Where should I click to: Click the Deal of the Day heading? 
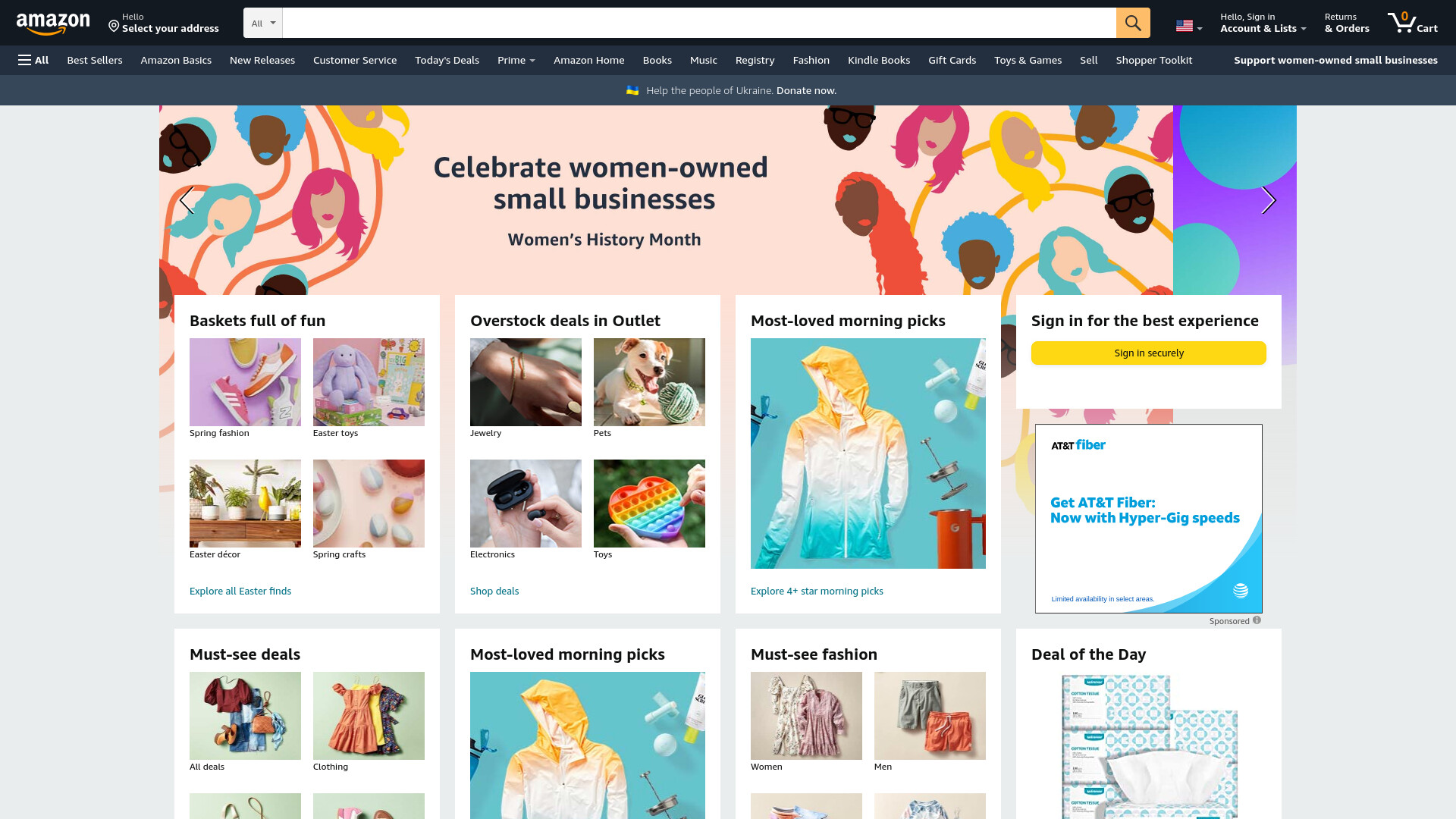coord(1088,654)
